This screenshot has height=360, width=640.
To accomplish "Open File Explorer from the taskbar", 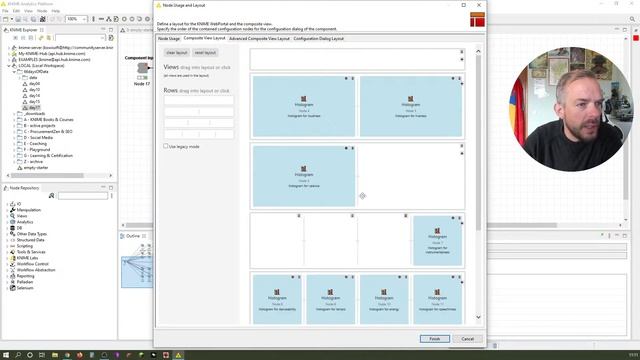I will (54, 355).
